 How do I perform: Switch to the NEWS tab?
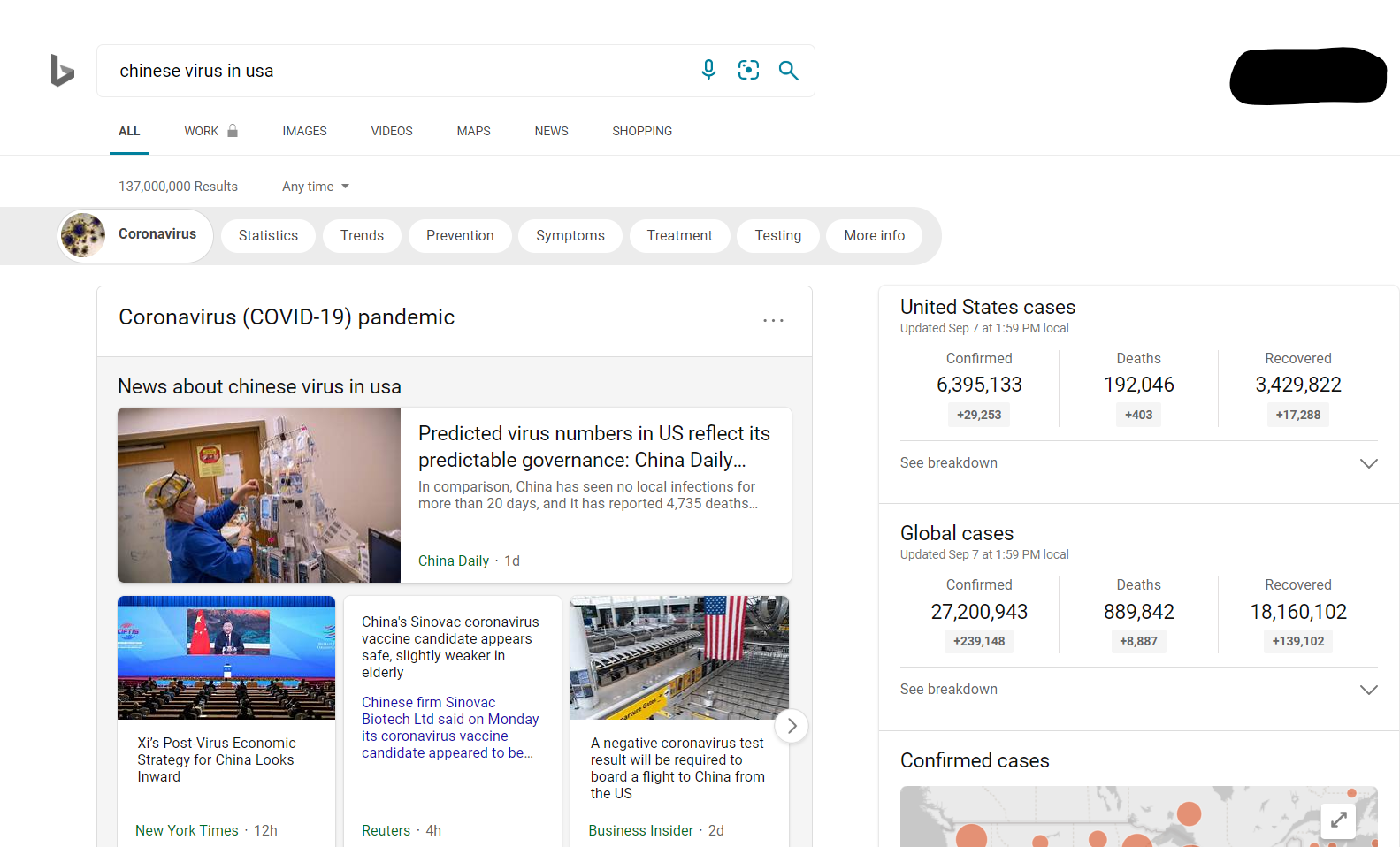point(551,131)
